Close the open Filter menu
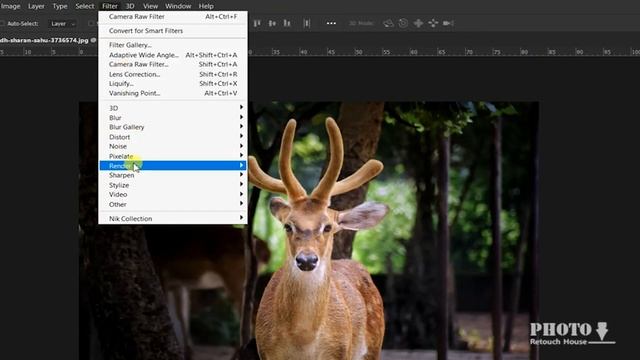Viewport: 640px width, 360px height. pyautogui.click(x=110, y=6)
